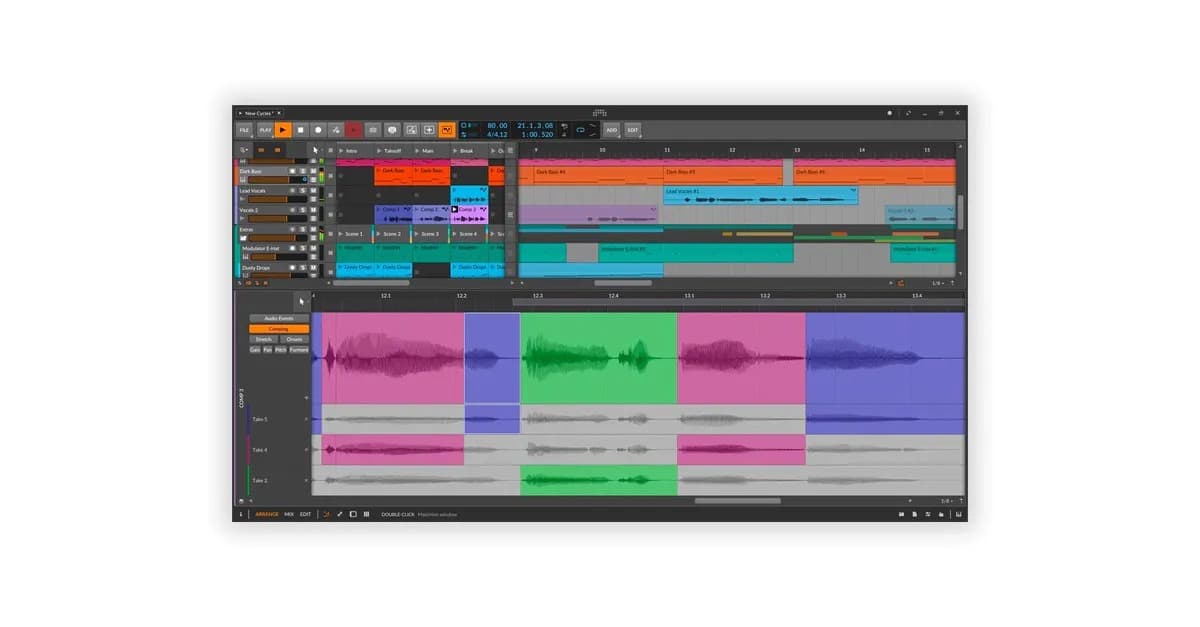Click the tempo display showing 80.00
This screenshot has width=1200, height=627.
[495, 125]
